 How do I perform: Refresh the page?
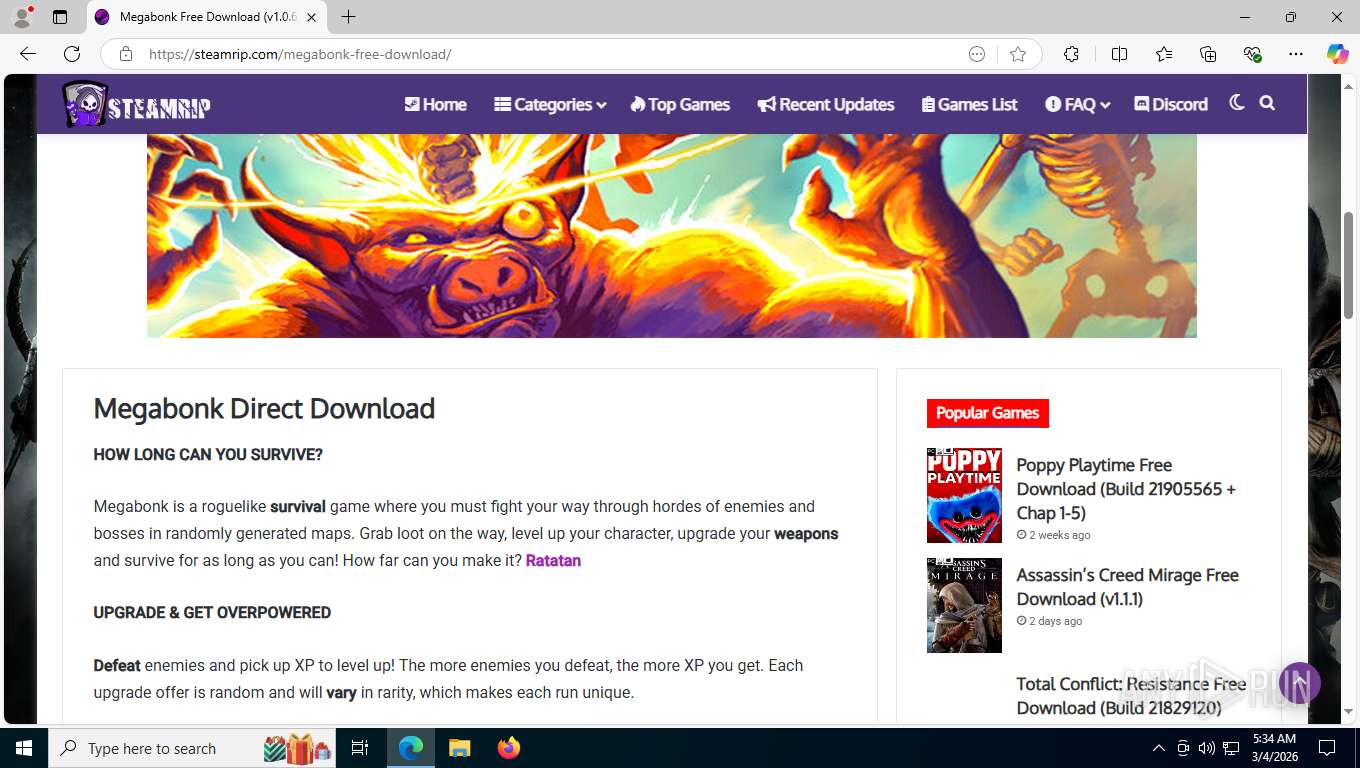point(72,54)
